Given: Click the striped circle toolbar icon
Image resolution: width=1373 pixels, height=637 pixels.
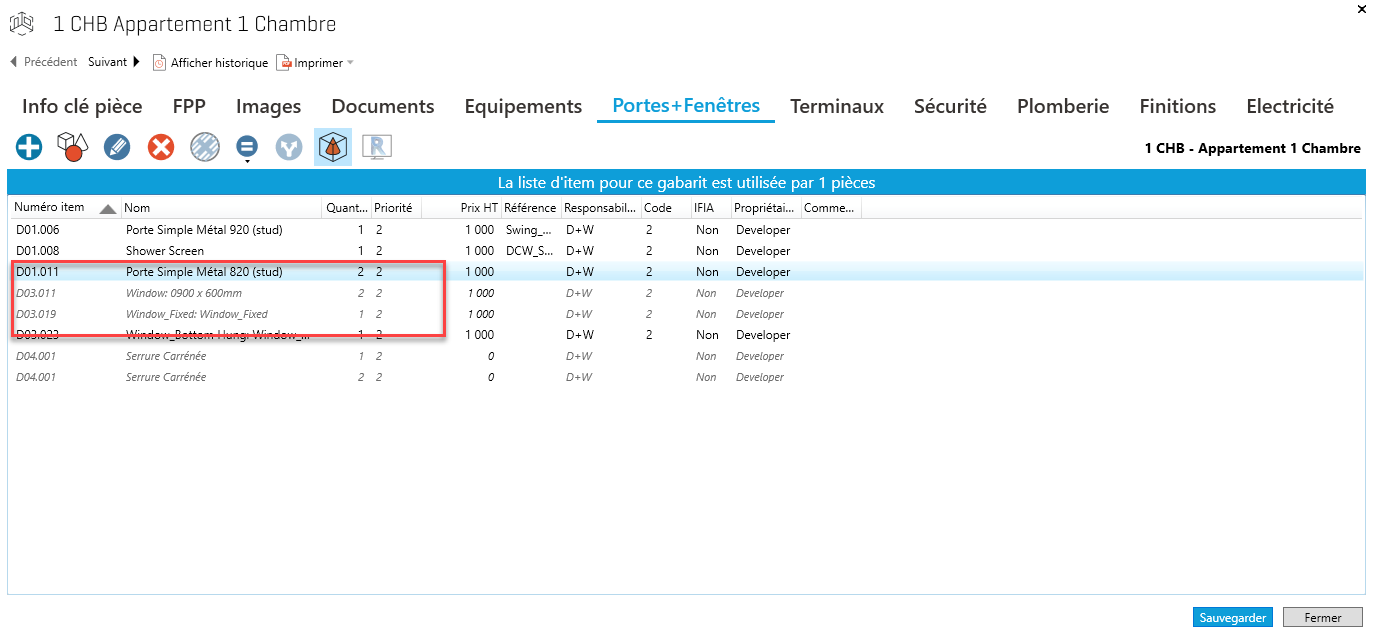Looking at the screenshot, I should (x=204, y=148).
